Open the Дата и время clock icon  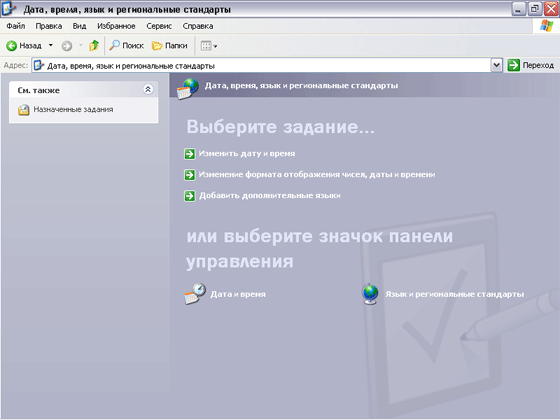195,294
